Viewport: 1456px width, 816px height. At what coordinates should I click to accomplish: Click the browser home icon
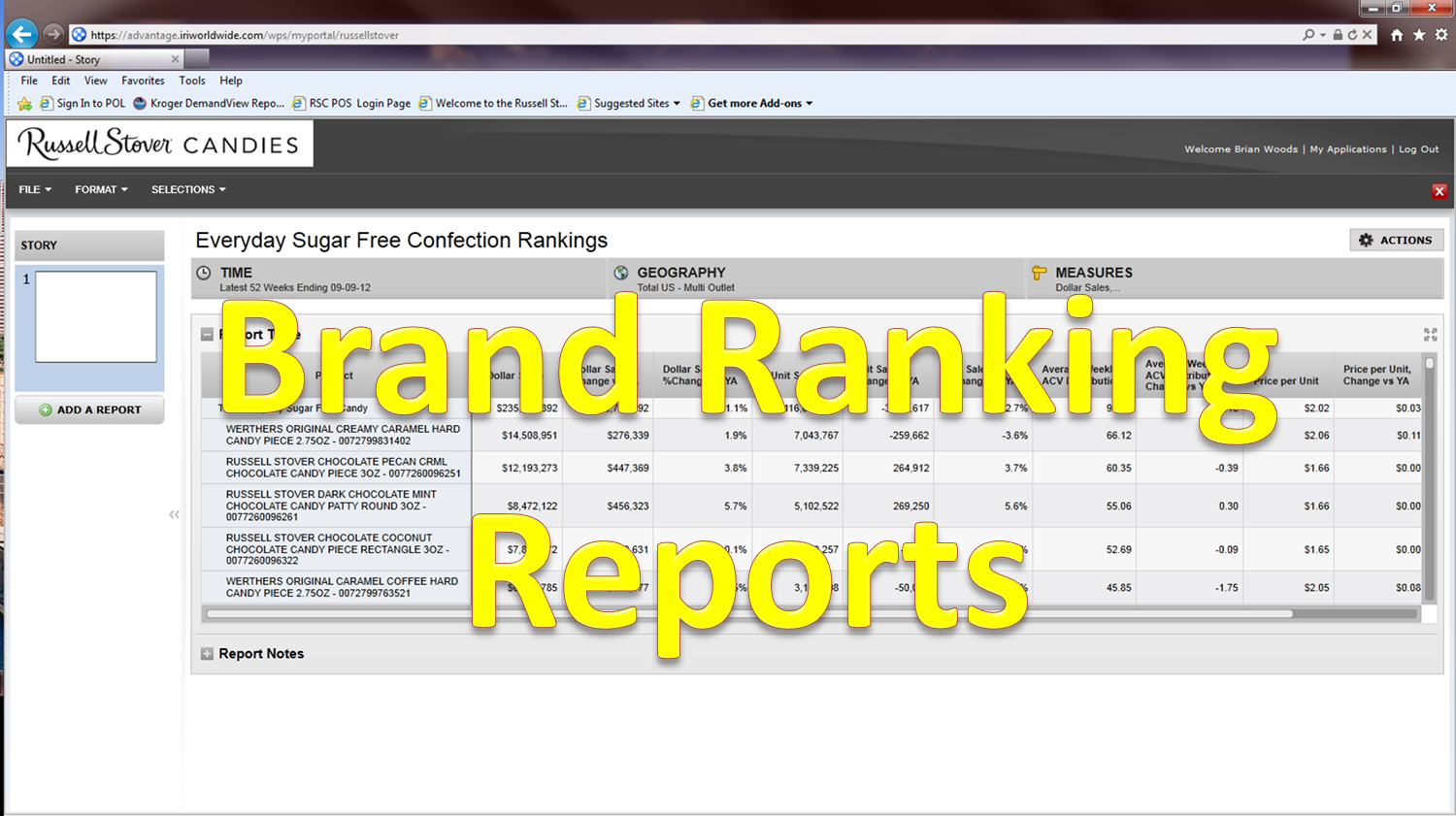(x=1397, y=35)
